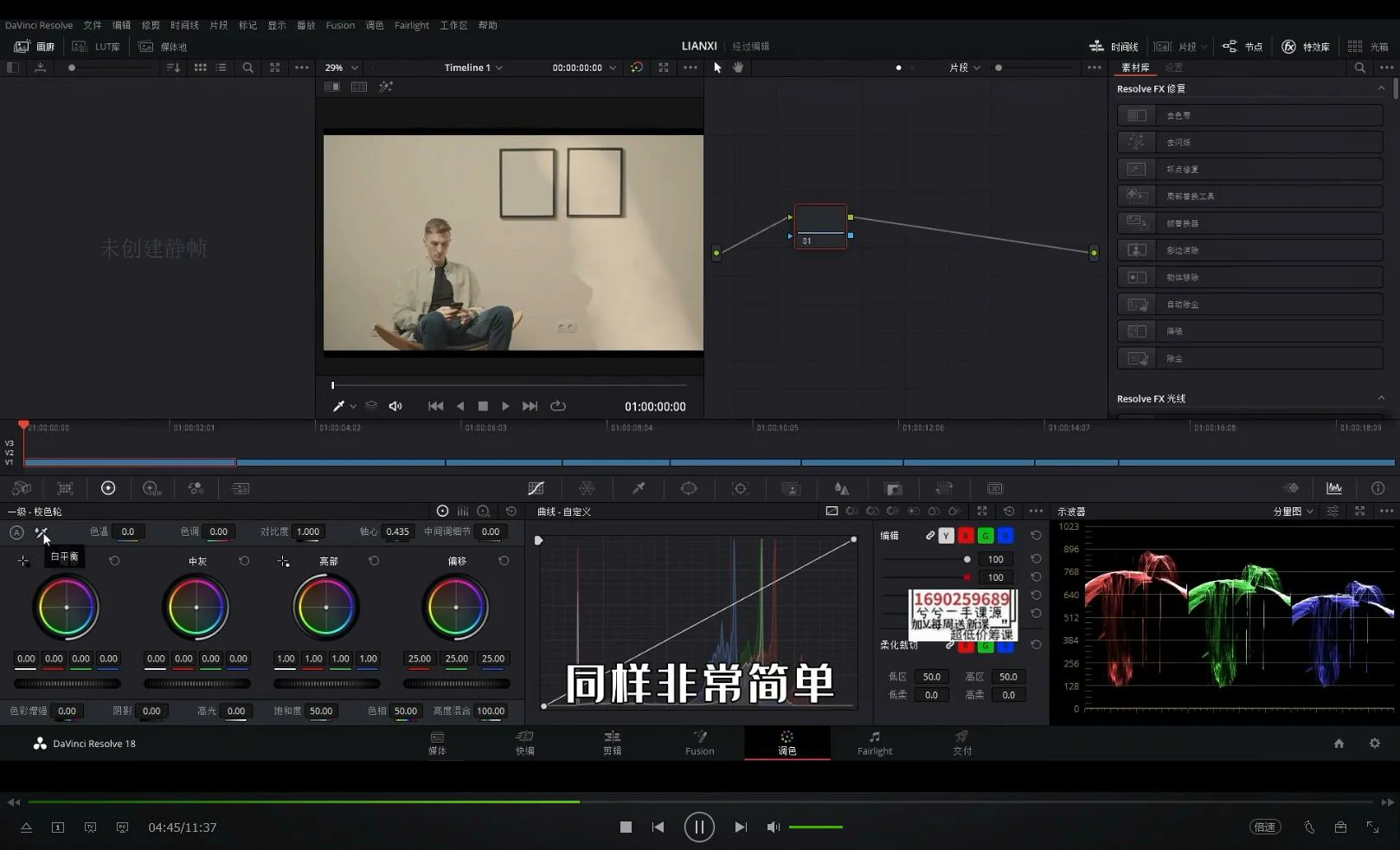Image resolution: width=1400 pixels, height=850 pixels.
Task: Switch to the Fairlight page tab
Action: [x=875, y=743]
